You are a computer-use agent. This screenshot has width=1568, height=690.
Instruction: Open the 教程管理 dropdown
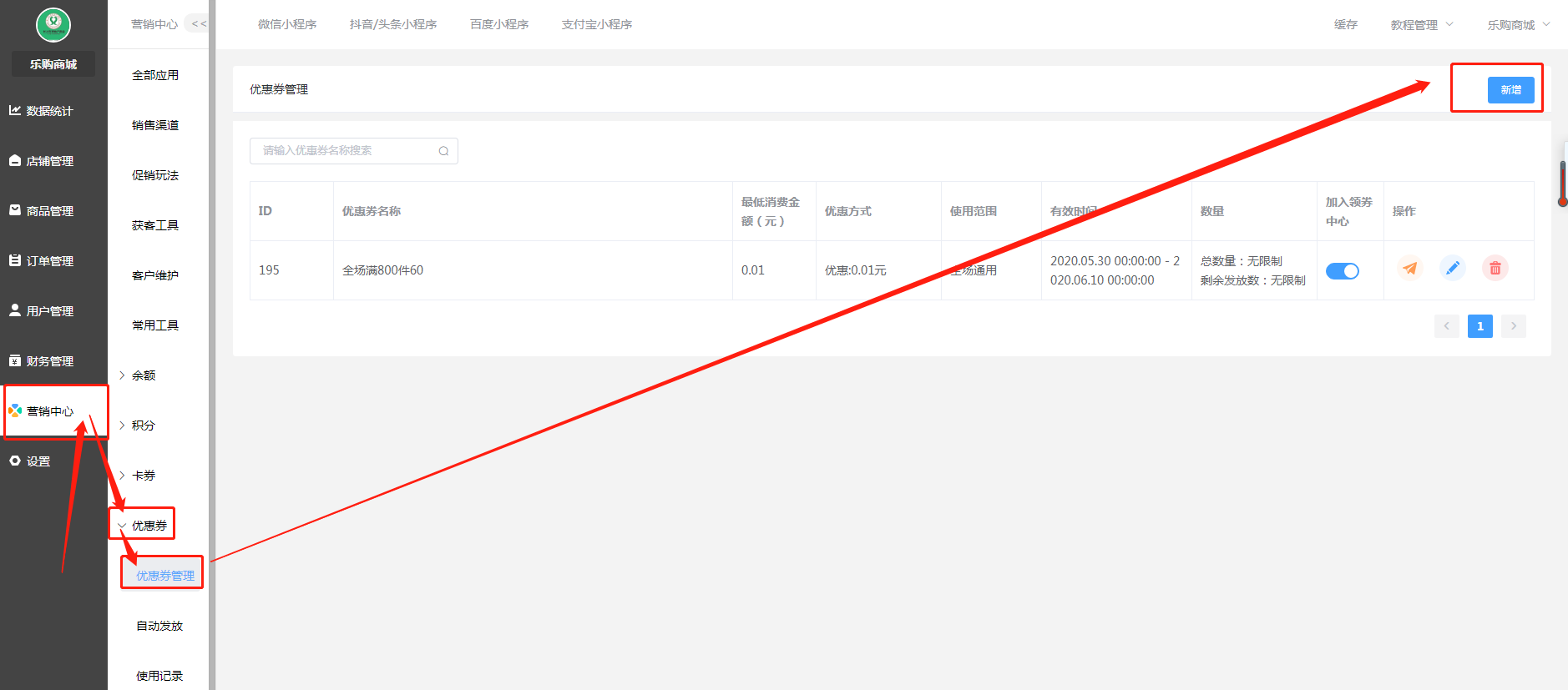pyautogui.click(x=1422, y=25)
